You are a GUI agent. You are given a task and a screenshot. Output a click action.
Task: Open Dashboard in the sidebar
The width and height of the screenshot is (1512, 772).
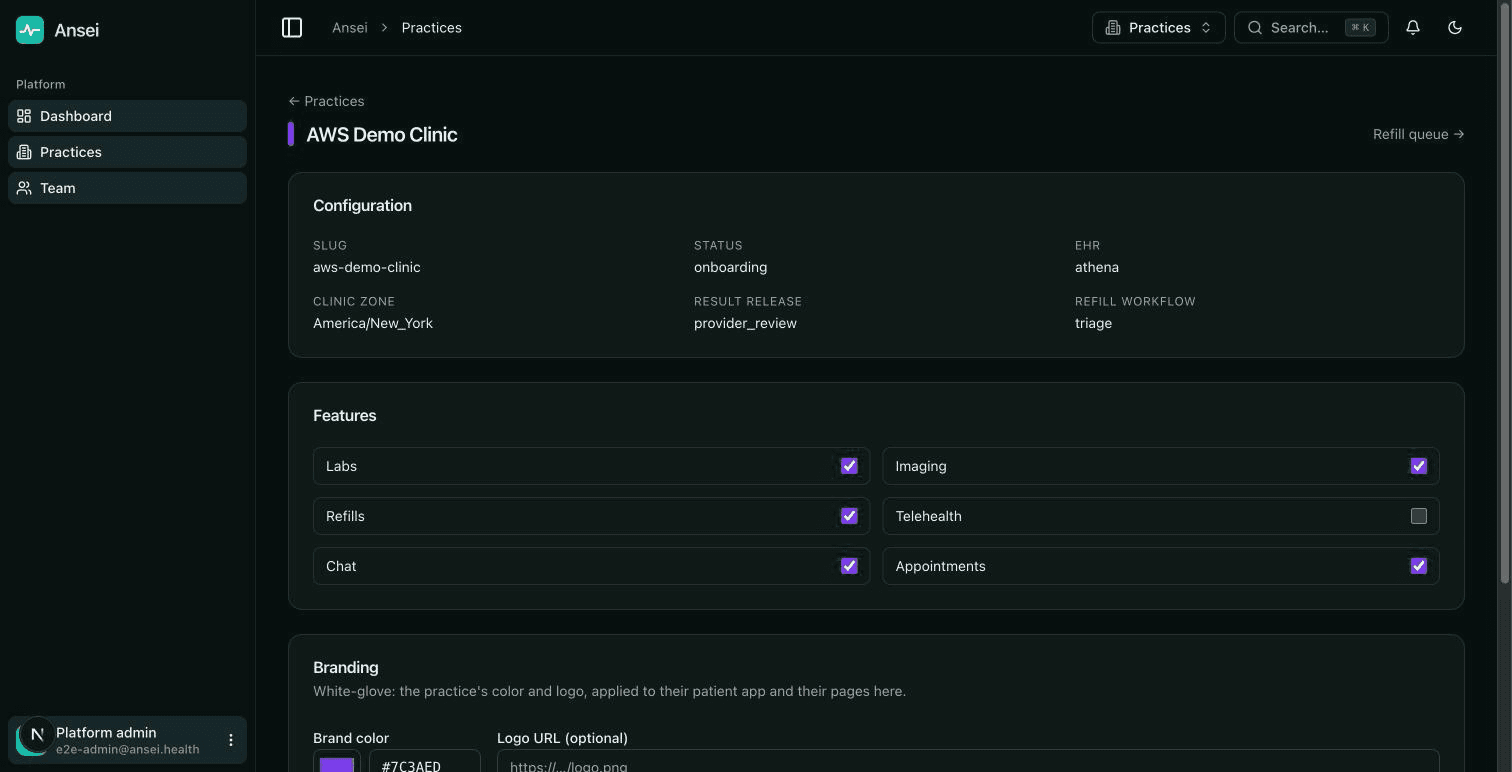[127, 116]
